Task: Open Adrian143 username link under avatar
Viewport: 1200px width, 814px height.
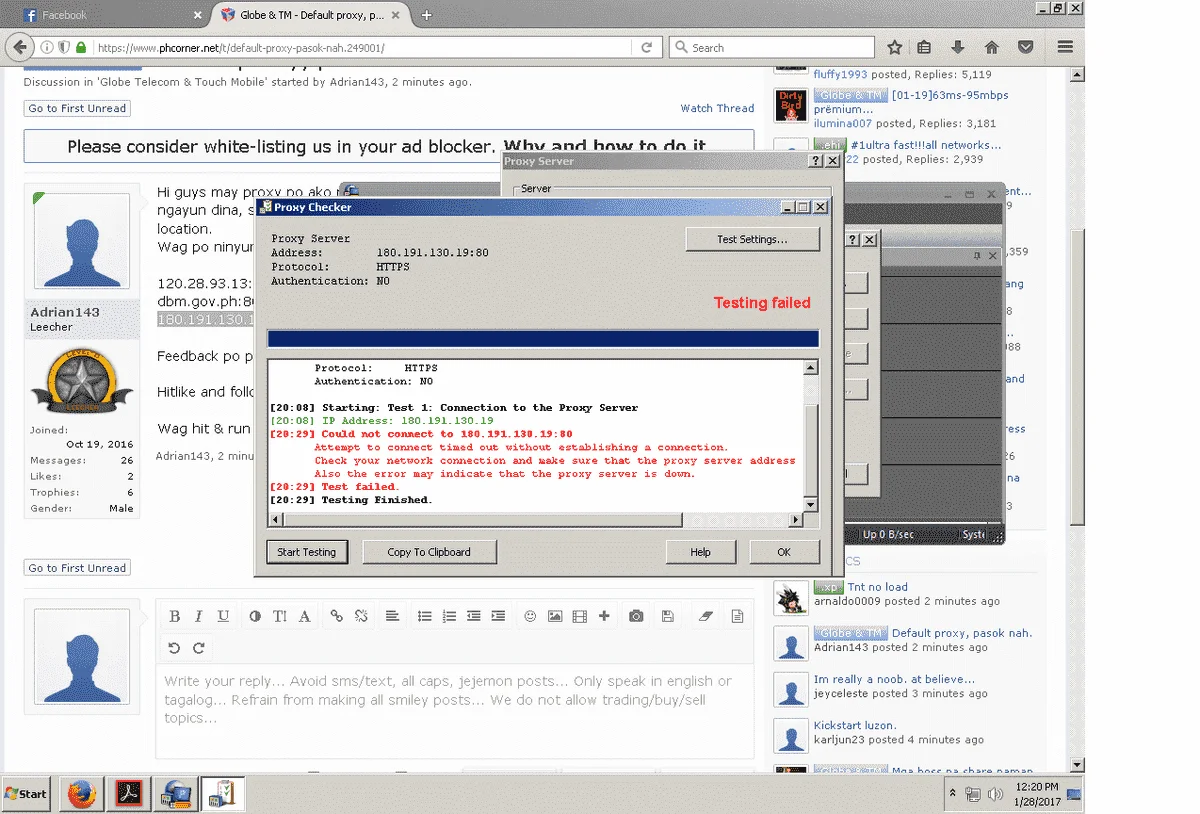Action: [x=65, y=312]
